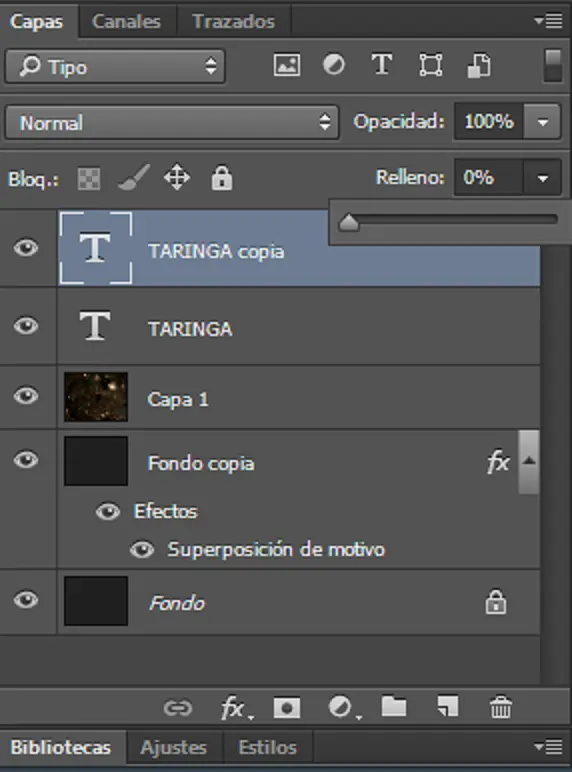Select the Fondo copia thumbnail
The height and width of the screenshot is (772, 572).
tap(96, 461)
